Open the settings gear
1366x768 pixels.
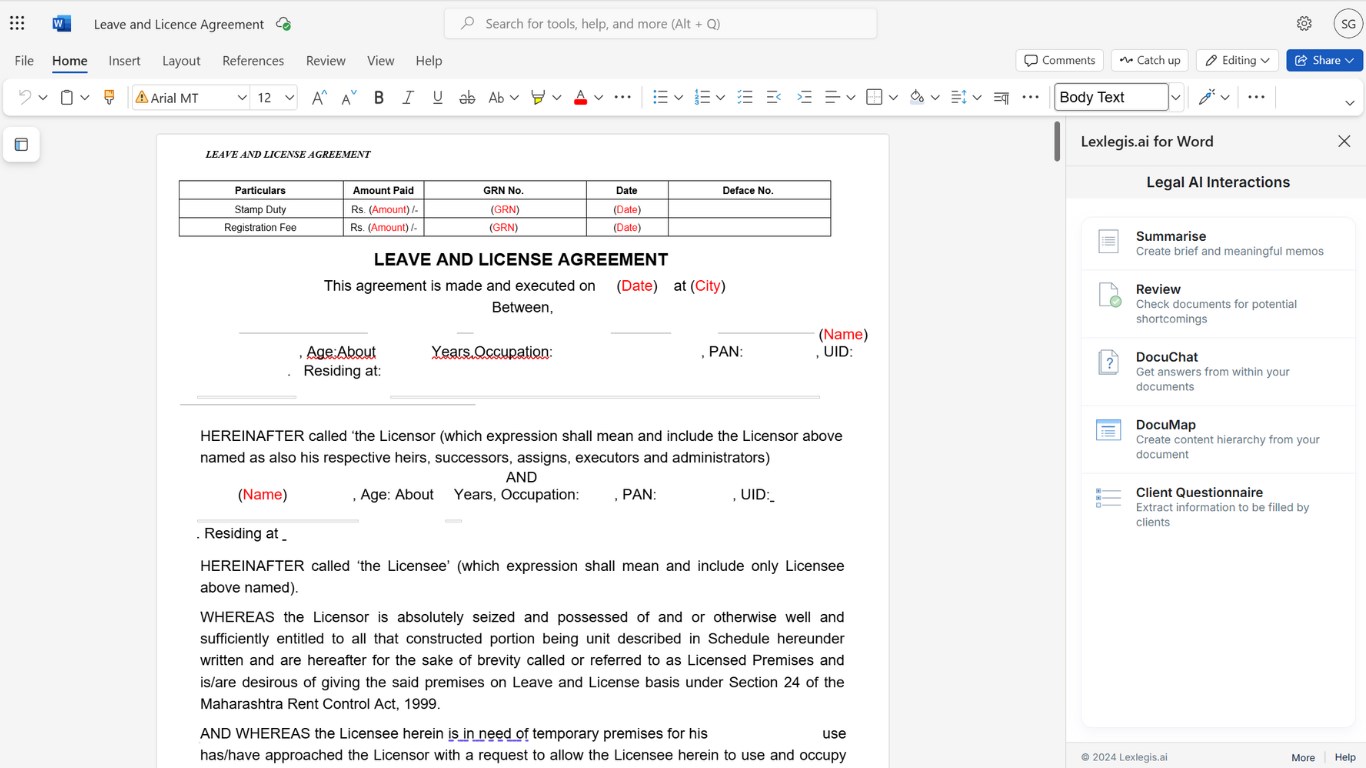pyautogui.click(x=1304, y=23)
